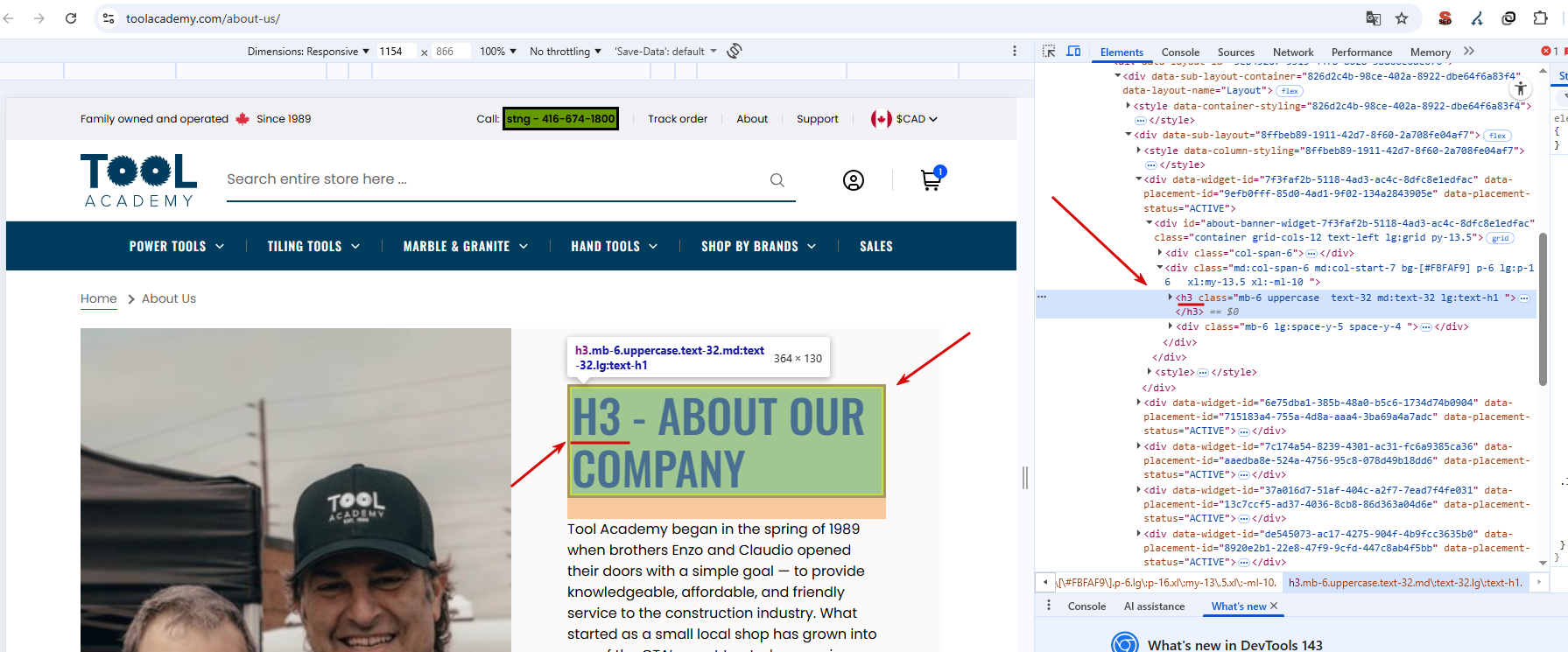1568x652 pixels.
Task: Click the red S extension icon
Action: click(1445, 18)
